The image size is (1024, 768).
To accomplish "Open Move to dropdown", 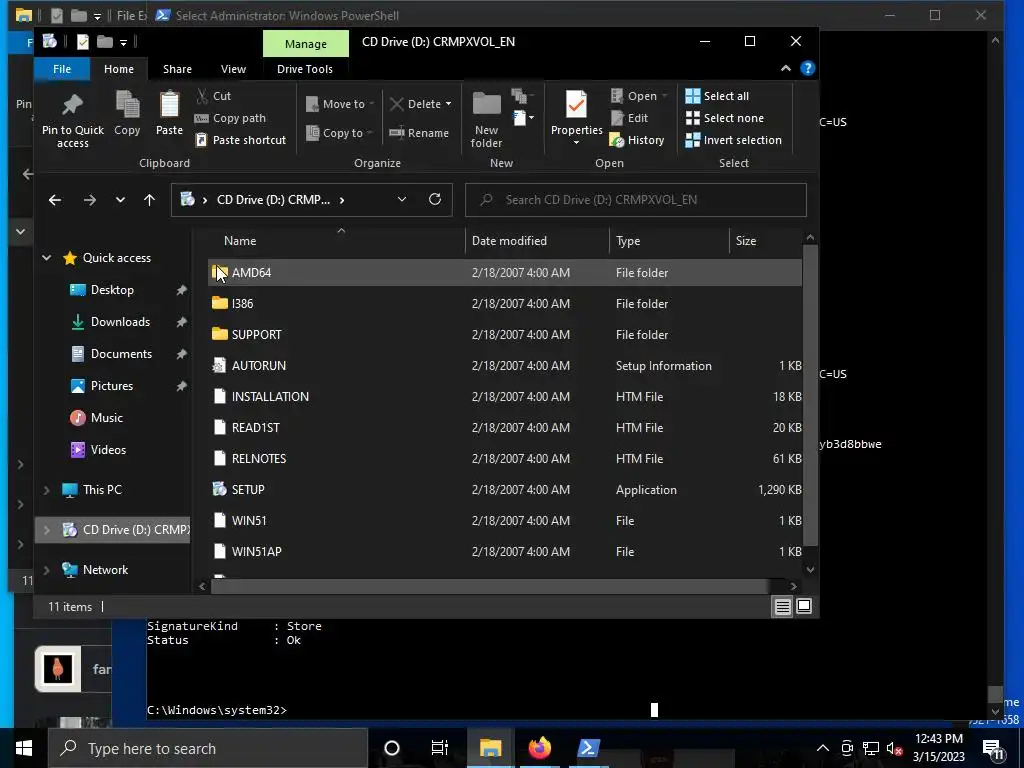I will coord(340,104).
